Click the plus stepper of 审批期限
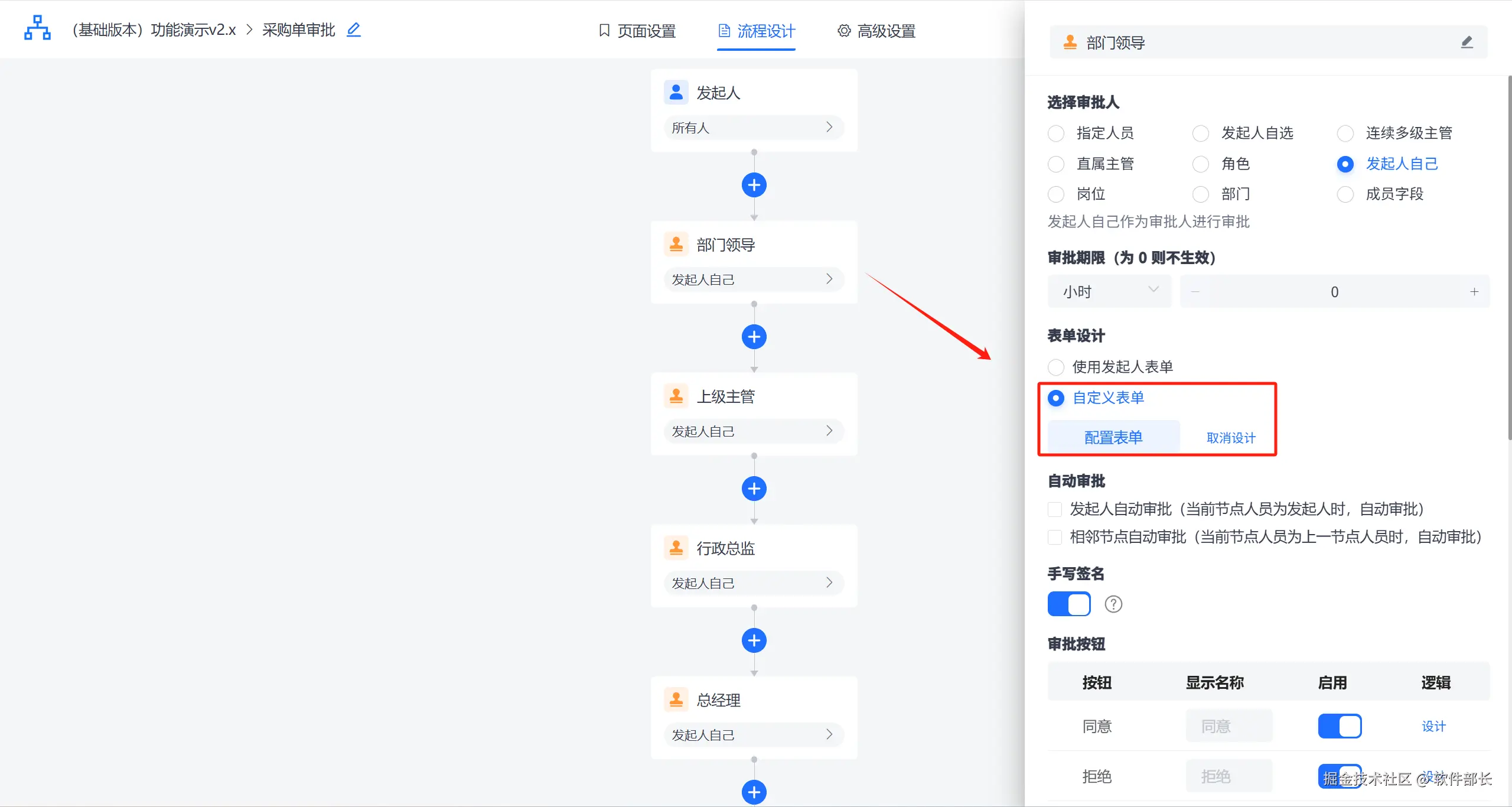The width and height of the screenshot is (1512, 807). pyautogui.click(x=1474, y=291)
